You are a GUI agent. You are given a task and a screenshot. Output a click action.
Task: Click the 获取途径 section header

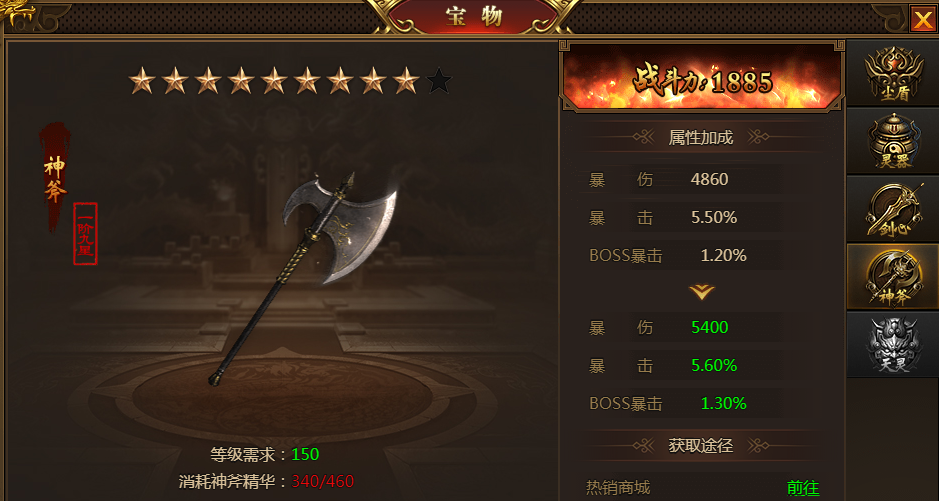click(x=701, y=445)
